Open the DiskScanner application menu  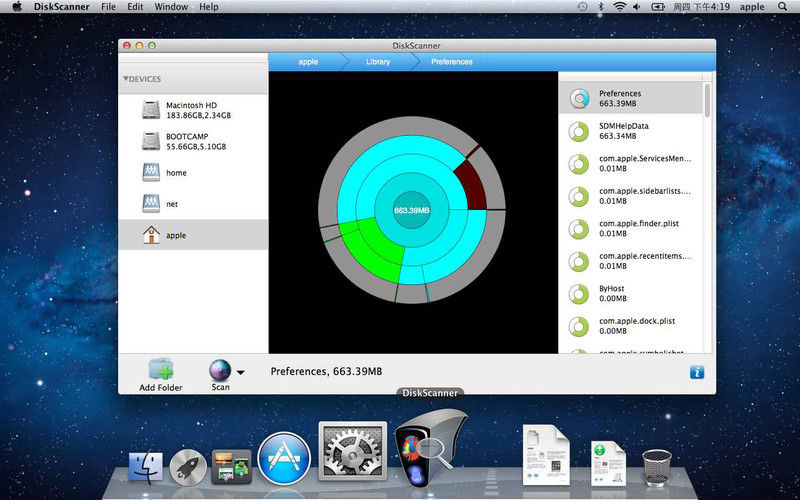point(62,7)
